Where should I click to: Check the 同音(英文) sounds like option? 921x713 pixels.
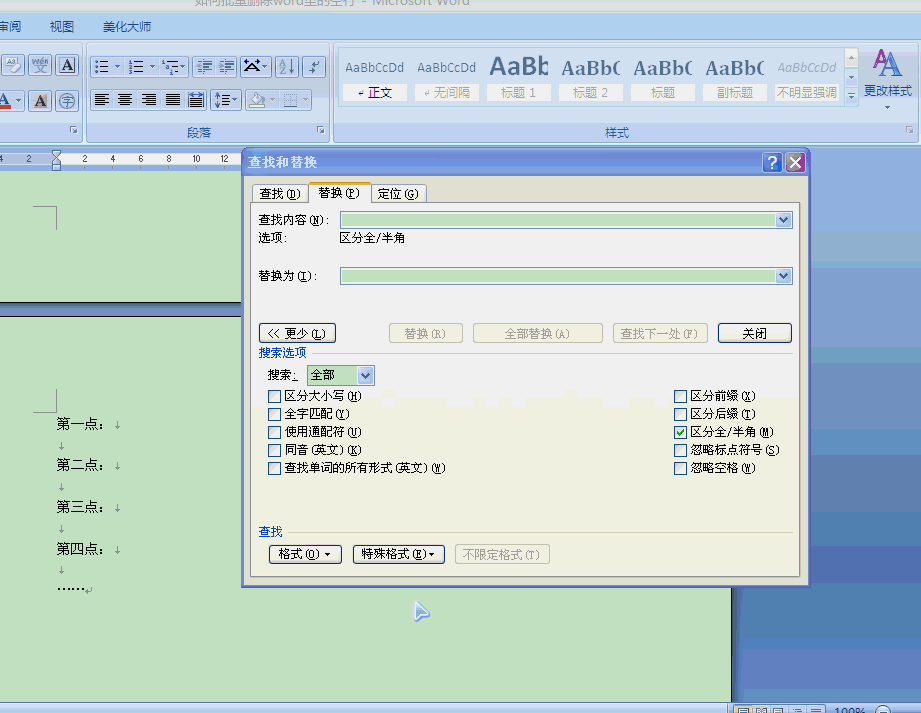tap(274, 450)
